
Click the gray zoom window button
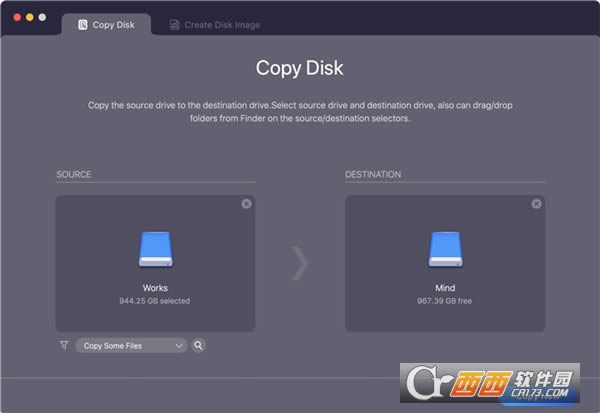pyautogui.click(x=42, y=17)
